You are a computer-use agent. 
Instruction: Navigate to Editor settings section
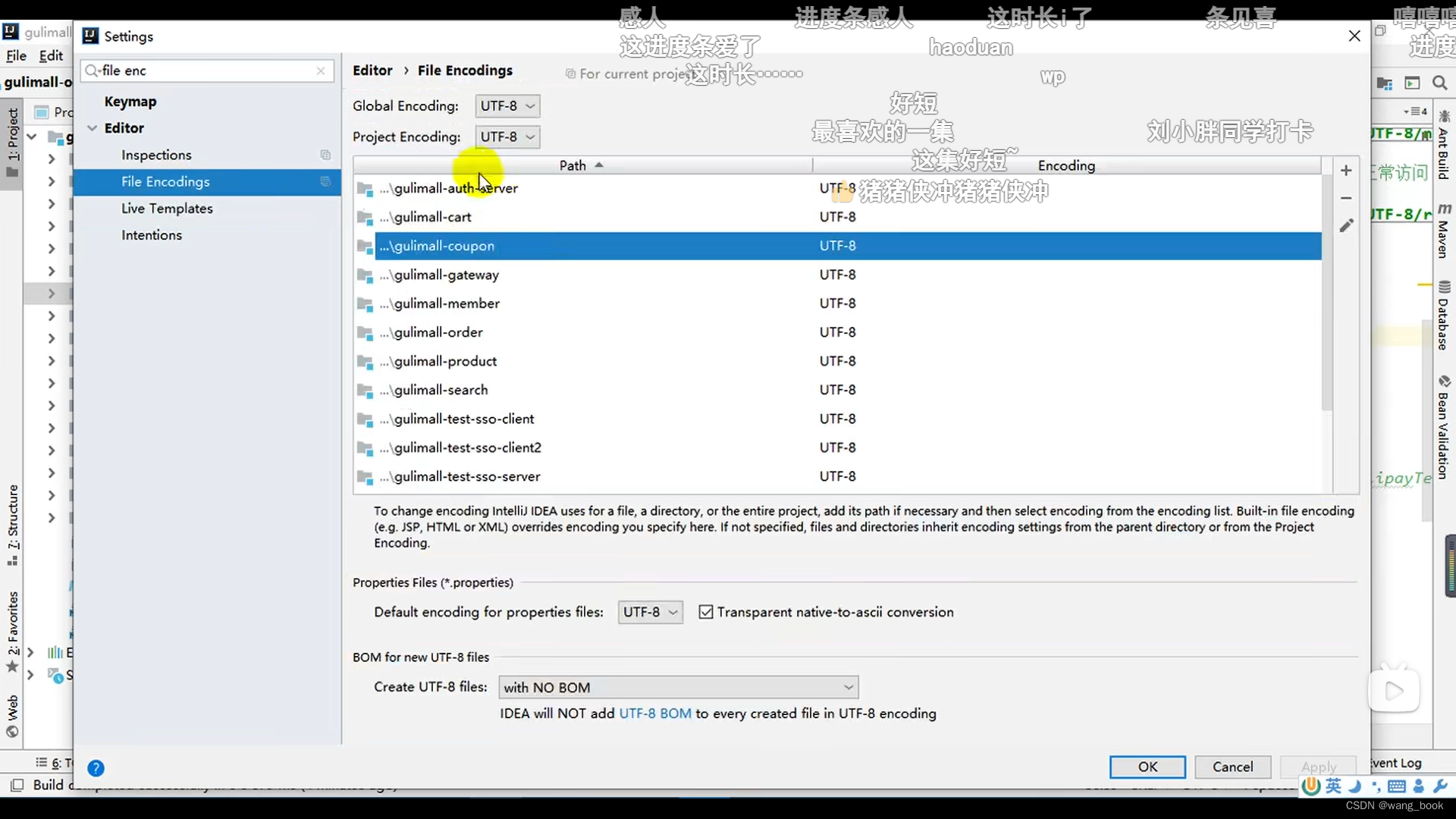124,127
